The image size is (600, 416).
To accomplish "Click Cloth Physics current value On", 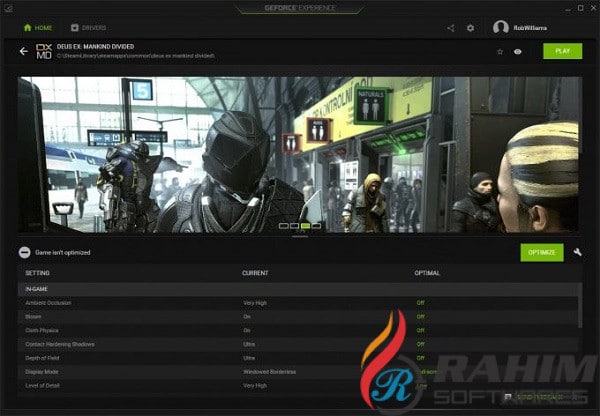I will click(247, 330).
